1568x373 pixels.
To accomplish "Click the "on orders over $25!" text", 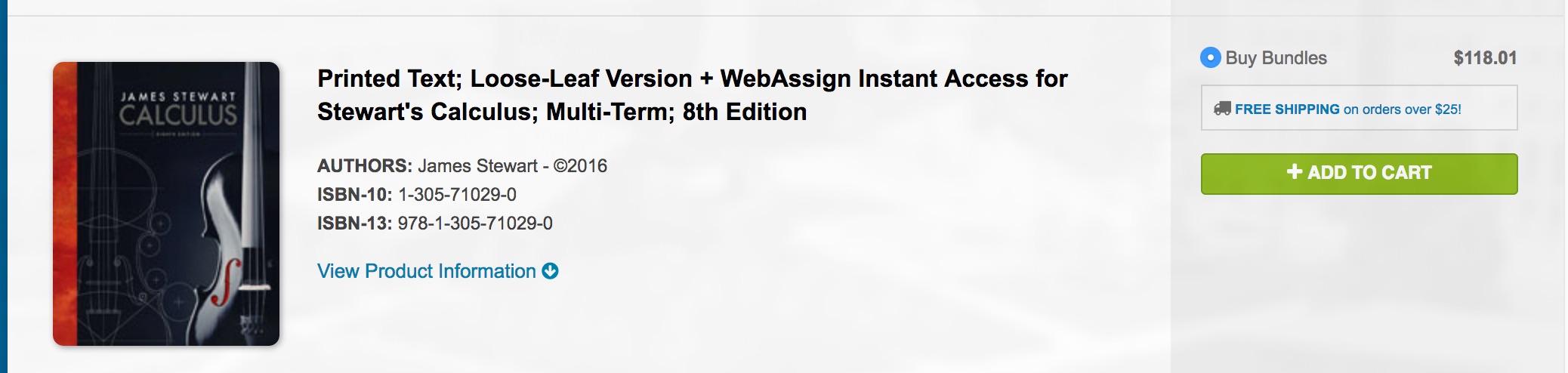I will coord(1403,109).
